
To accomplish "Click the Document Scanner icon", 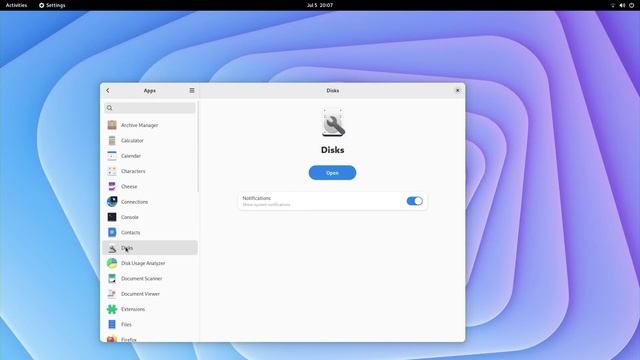I will (x=112, y=278).
